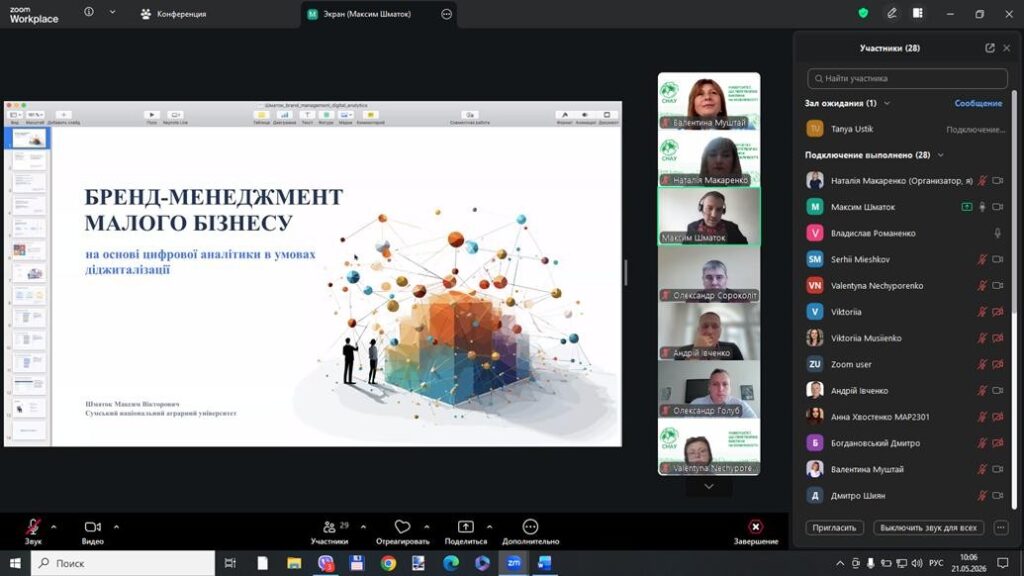Select Олександр Сороколіт's video tile
This screenshot has height=576, width=1024.
[709, 274]
